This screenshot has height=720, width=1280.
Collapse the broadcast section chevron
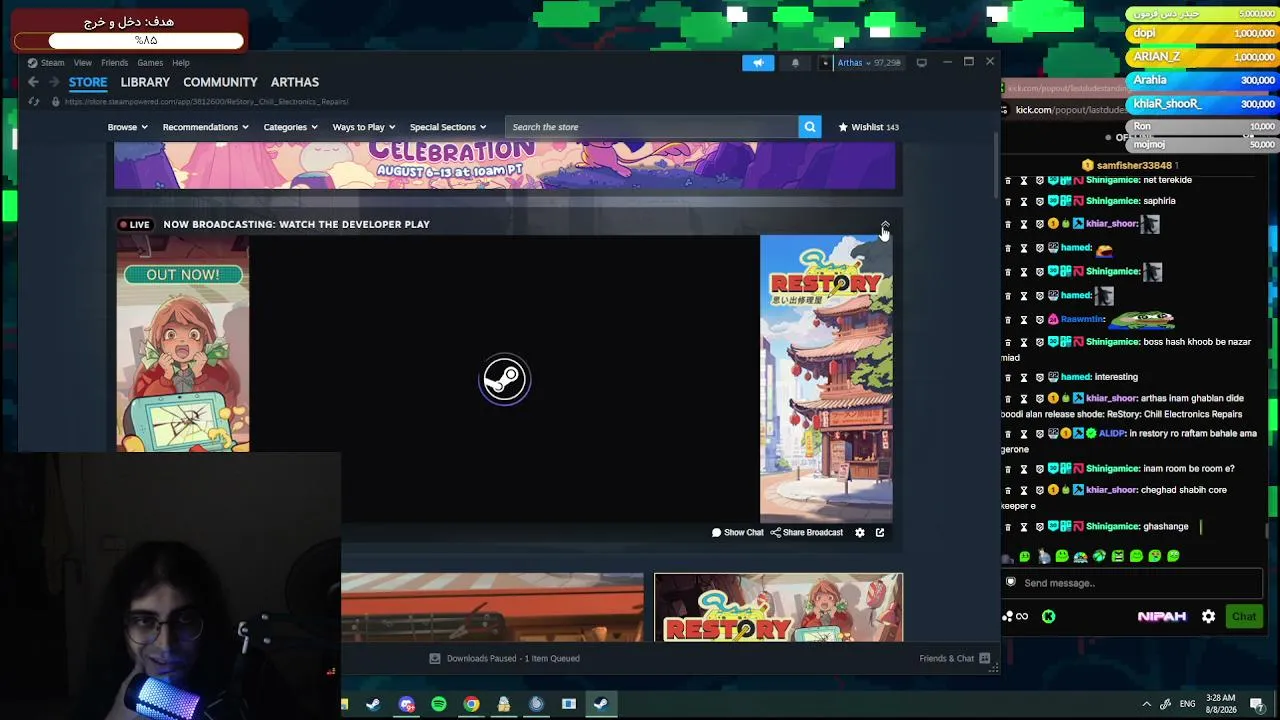pos(885,224)
